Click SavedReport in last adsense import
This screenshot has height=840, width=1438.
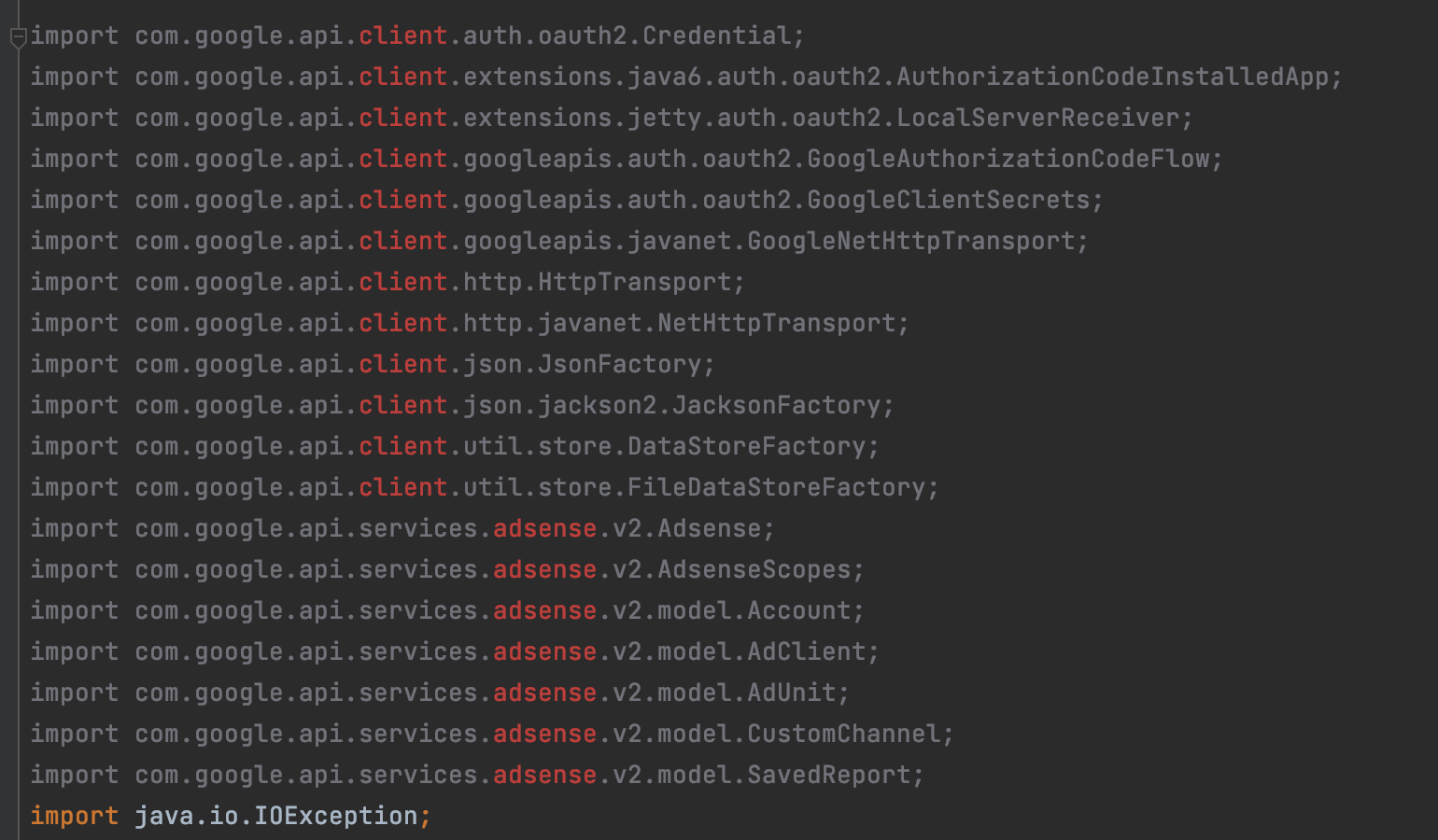(829, 775)
